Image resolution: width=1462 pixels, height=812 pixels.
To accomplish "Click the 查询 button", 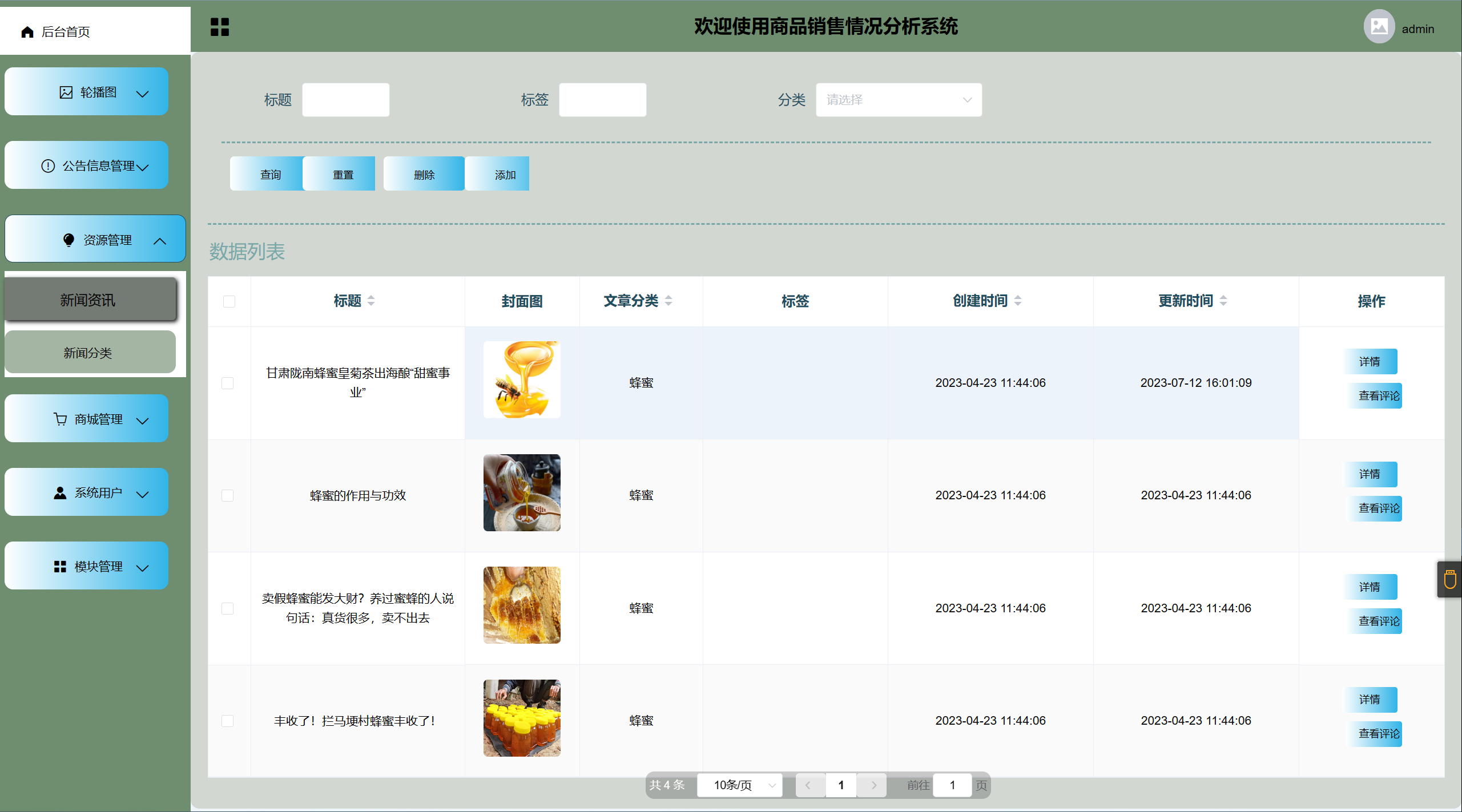I will point(267,174).
